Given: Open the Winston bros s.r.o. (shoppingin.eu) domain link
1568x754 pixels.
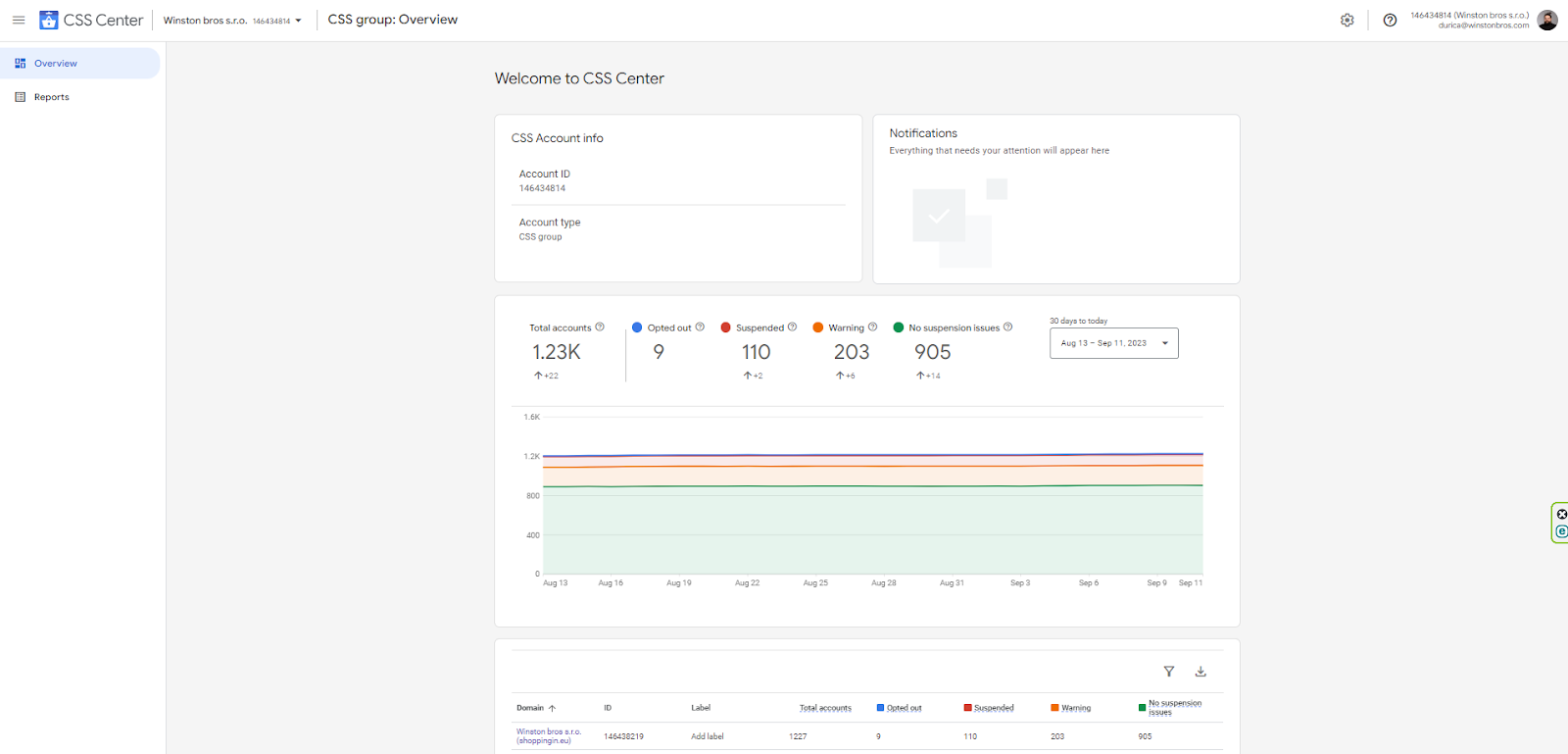Looking at the screenshot, I should pos(549,736).
